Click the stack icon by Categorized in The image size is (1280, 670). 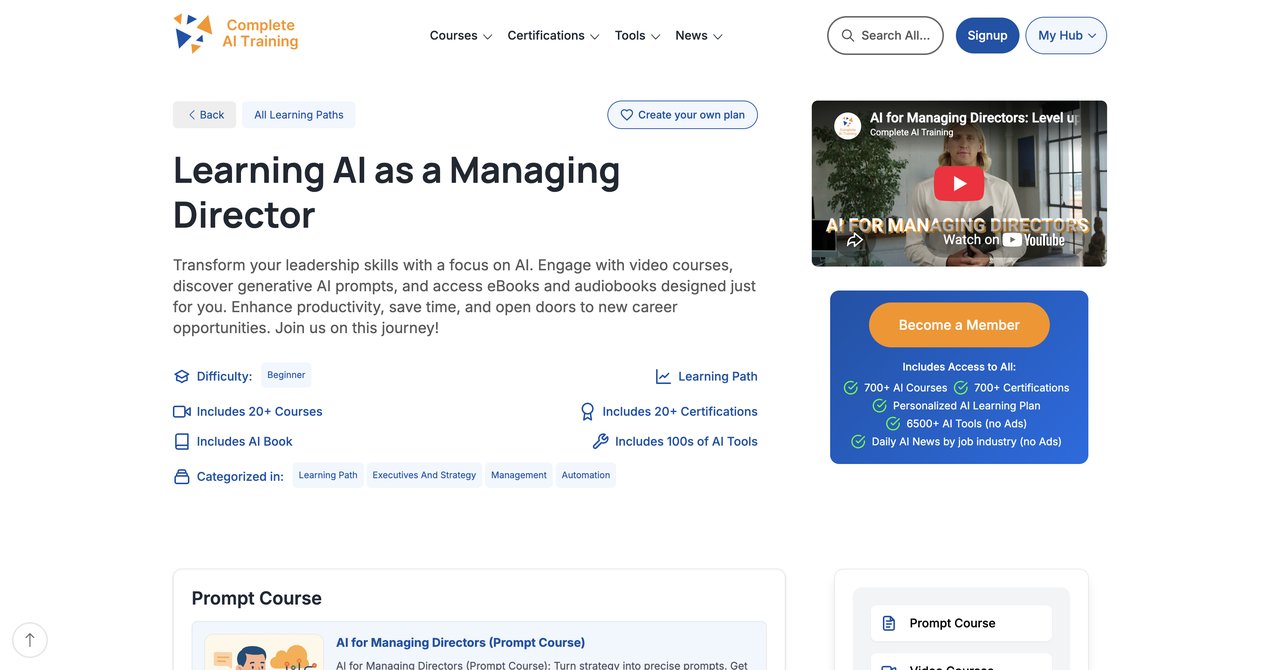point(181,477)
